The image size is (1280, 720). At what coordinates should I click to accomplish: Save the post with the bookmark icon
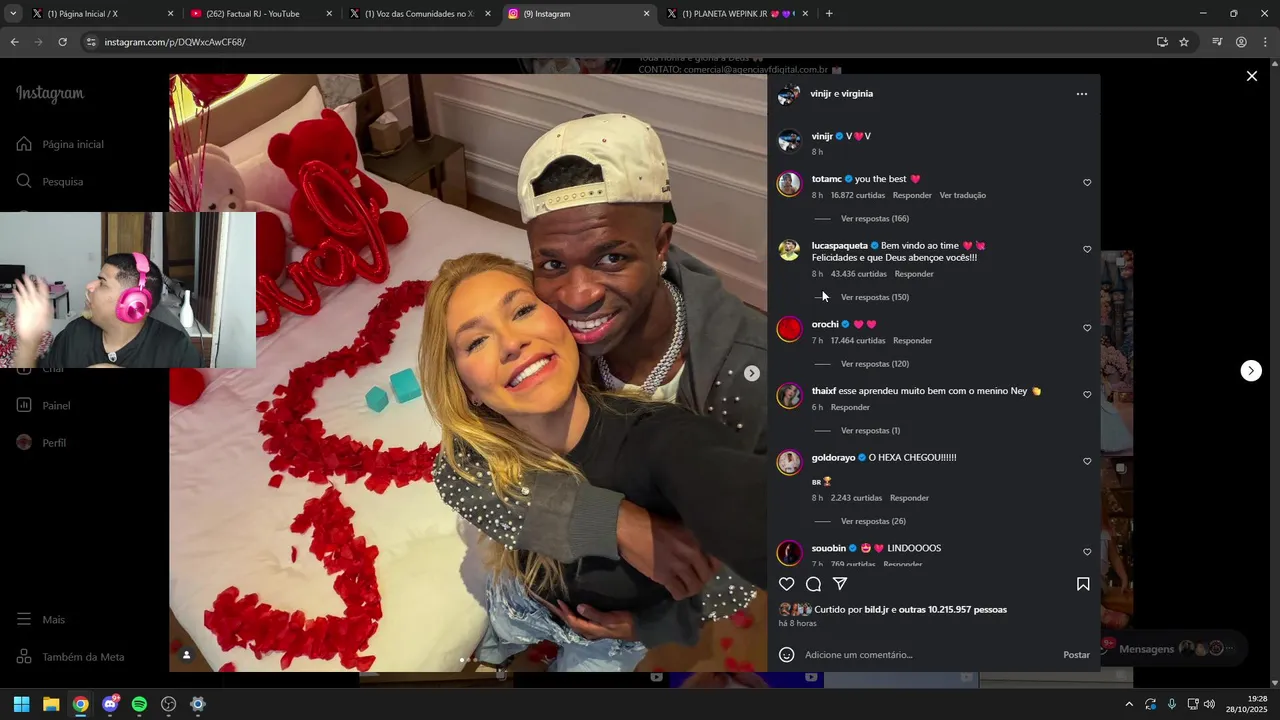click(1083, 584)
